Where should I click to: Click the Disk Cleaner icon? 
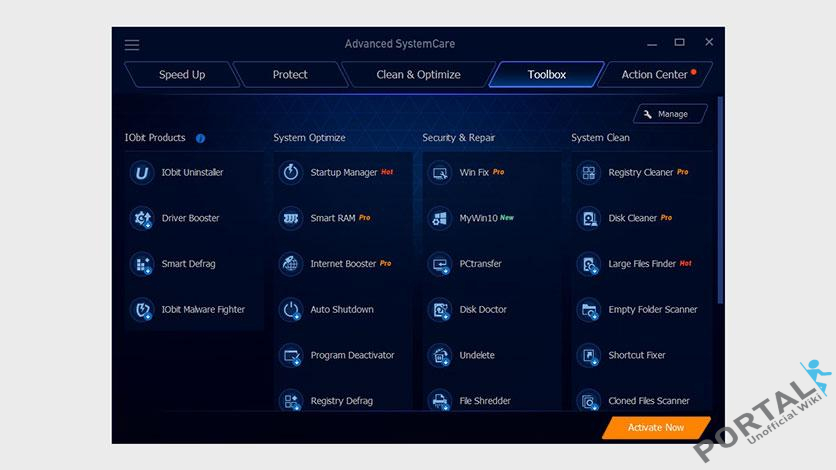[x=589, y=218]
